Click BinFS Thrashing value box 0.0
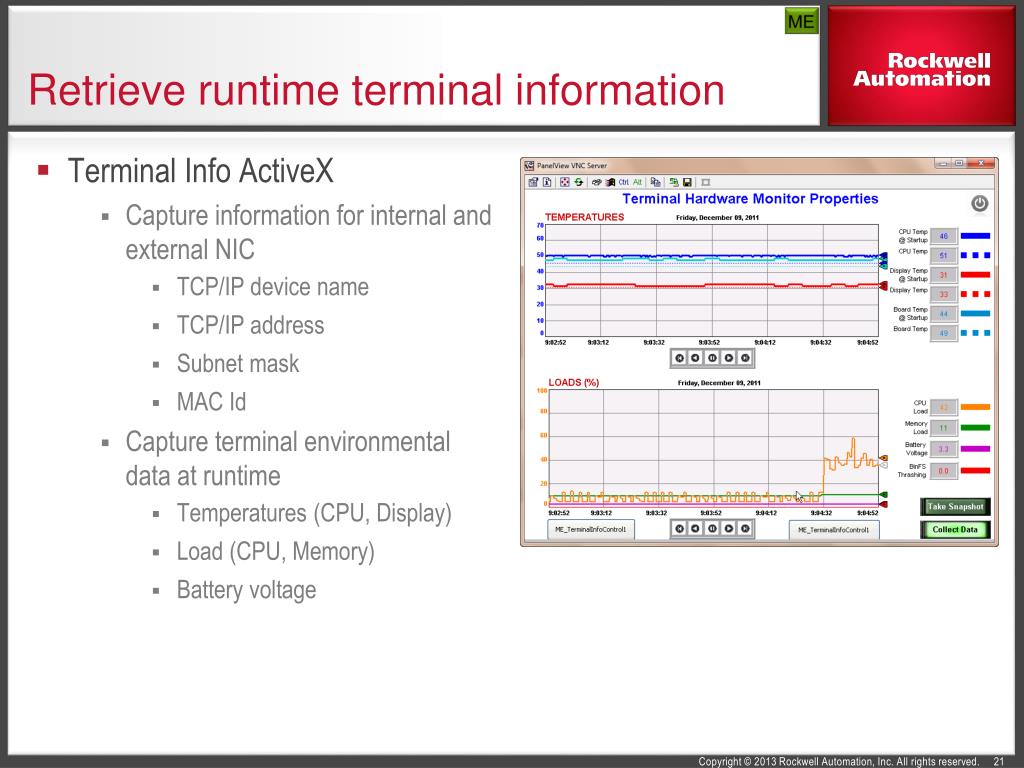The image size is (1024, 768). (944, 470)
